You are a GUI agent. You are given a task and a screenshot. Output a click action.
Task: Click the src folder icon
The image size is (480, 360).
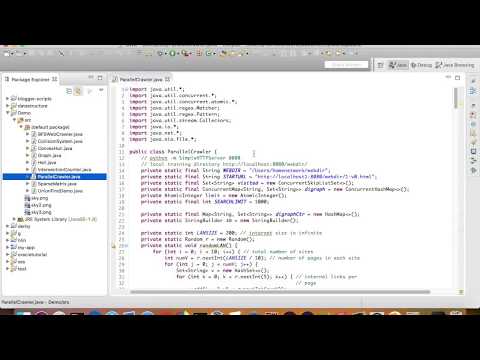[x=20, y=120]
